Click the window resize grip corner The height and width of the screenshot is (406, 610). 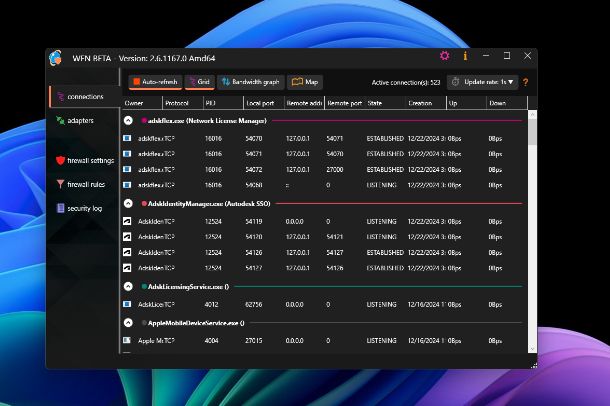click(534, 365)
